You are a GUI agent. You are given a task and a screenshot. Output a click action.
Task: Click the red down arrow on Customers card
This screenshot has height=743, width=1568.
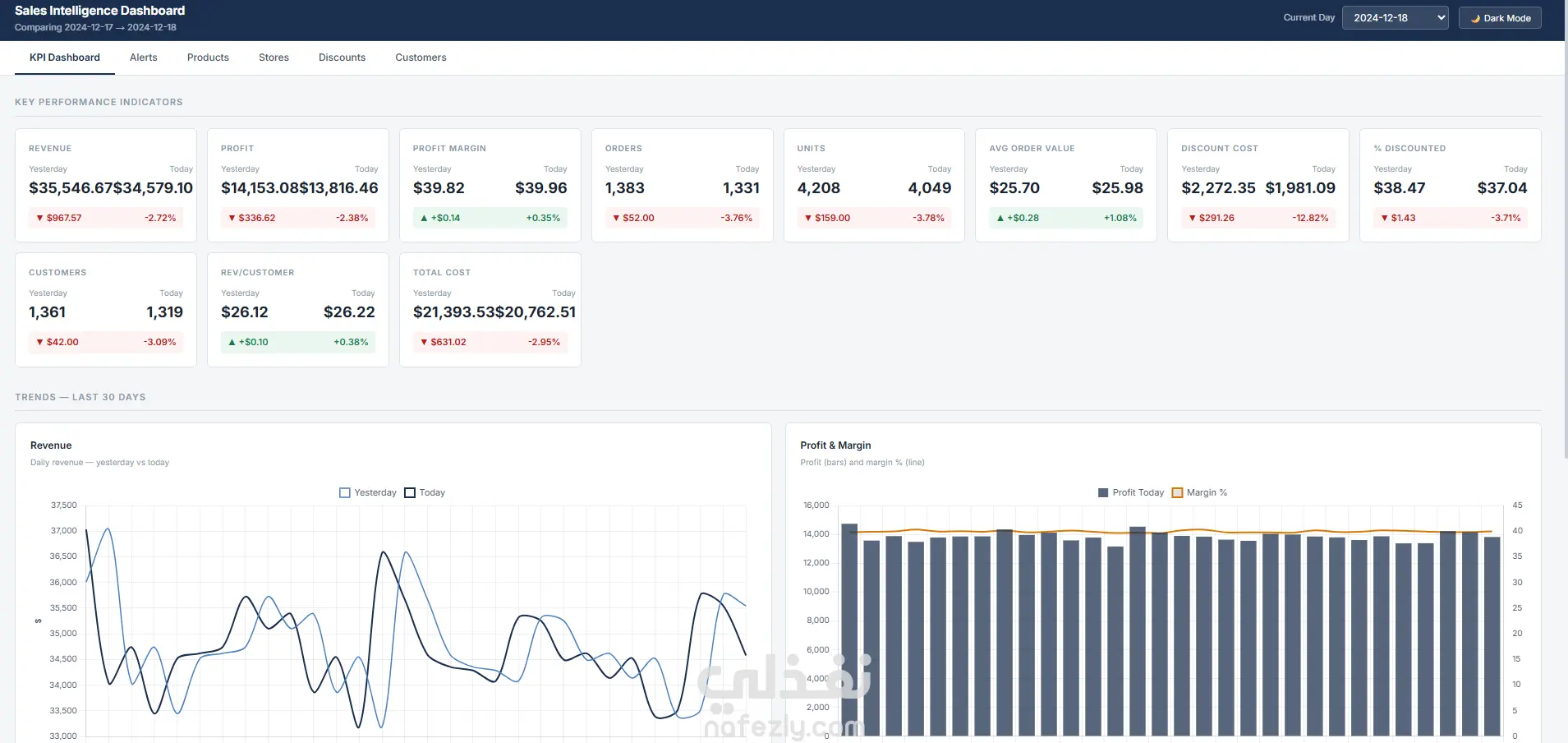click(39, 343)
